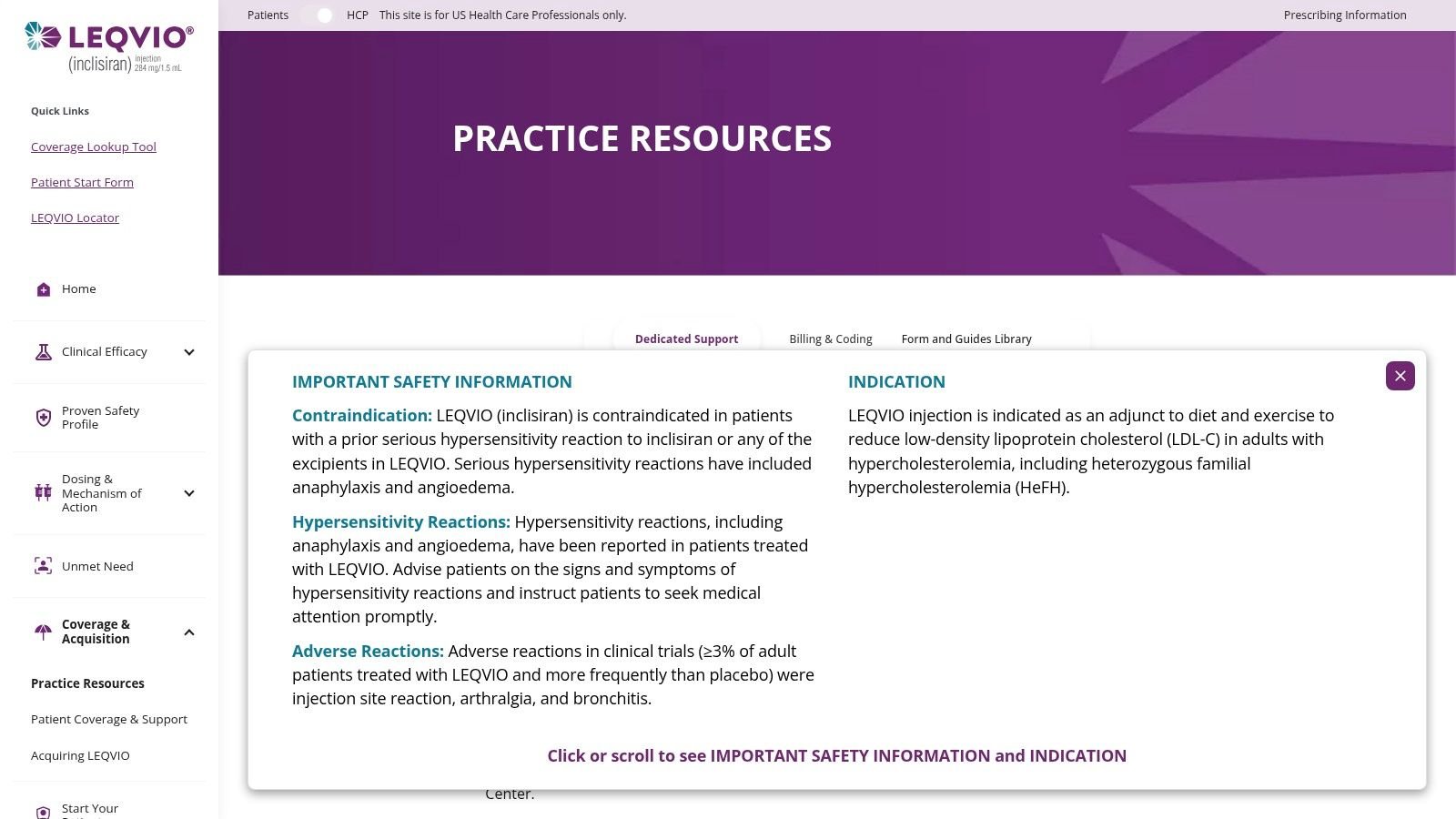Viewport: 1456px width, 819px height.
Task: Click Prescribing Information in top bar
Action: click(1344, 15)
